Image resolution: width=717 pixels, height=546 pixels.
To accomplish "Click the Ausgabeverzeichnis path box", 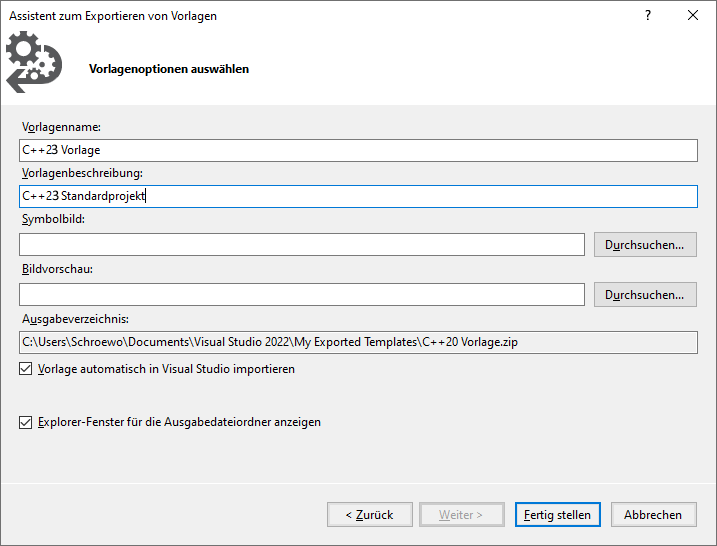I will point(358,343).
